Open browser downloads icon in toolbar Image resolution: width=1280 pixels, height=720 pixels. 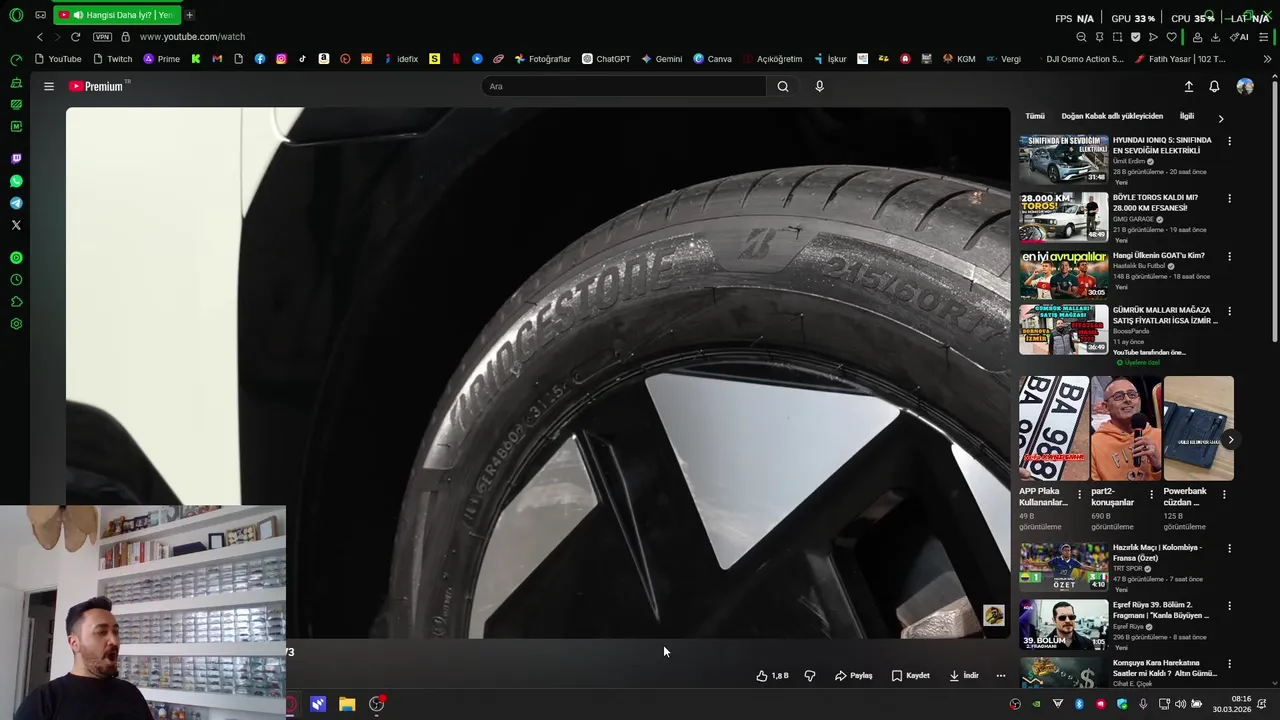click(1215, 37)
